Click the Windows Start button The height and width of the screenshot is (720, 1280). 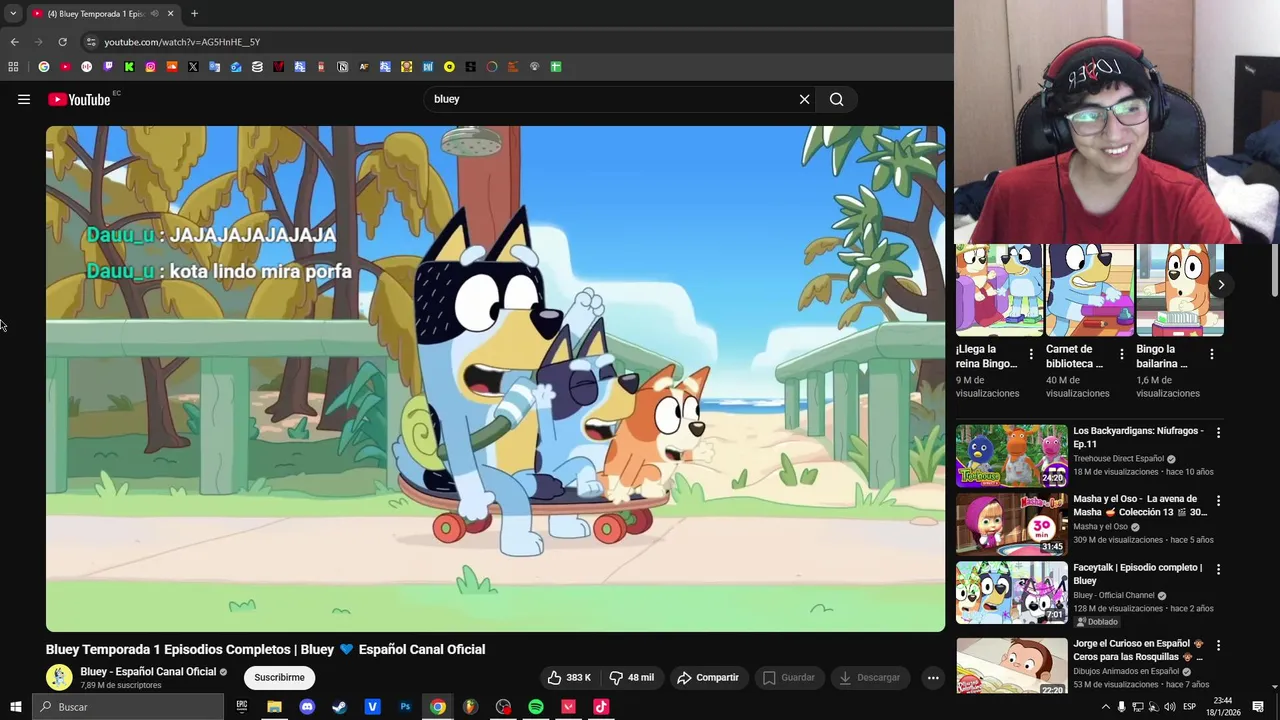click(x=16, y=707)
